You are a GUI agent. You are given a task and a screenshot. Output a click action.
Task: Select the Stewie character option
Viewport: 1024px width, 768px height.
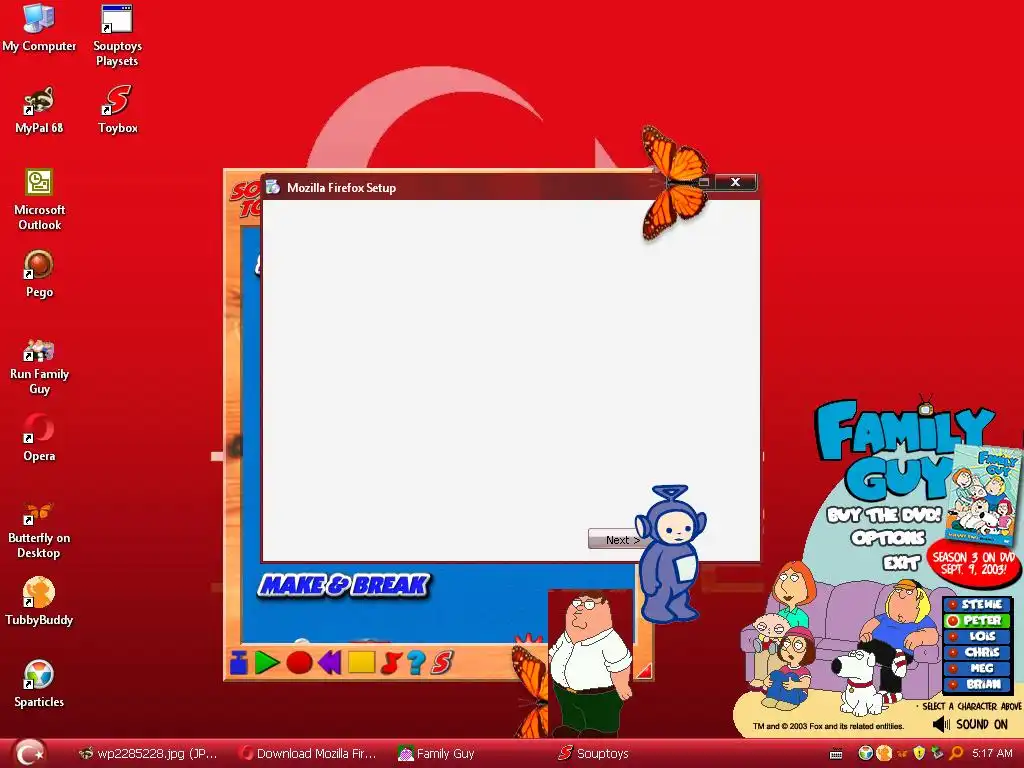pos(977,605)
